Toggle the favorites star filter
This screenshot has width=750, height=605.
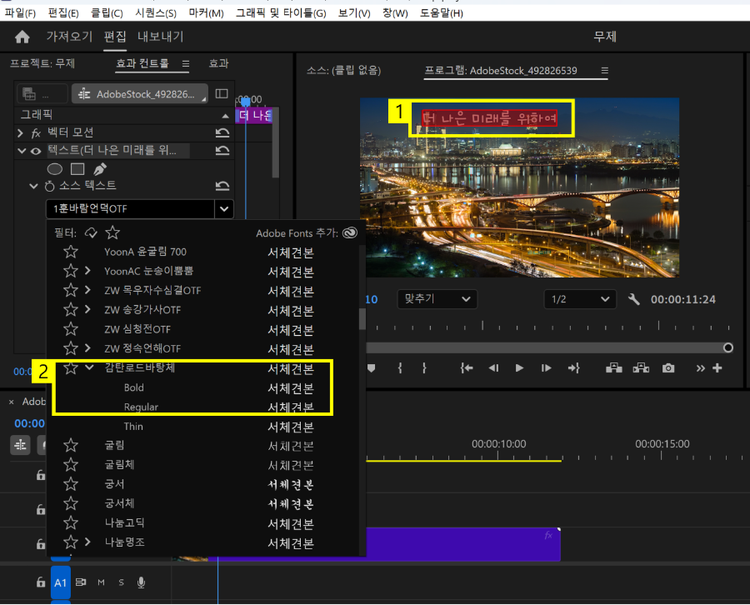point(113,232)
